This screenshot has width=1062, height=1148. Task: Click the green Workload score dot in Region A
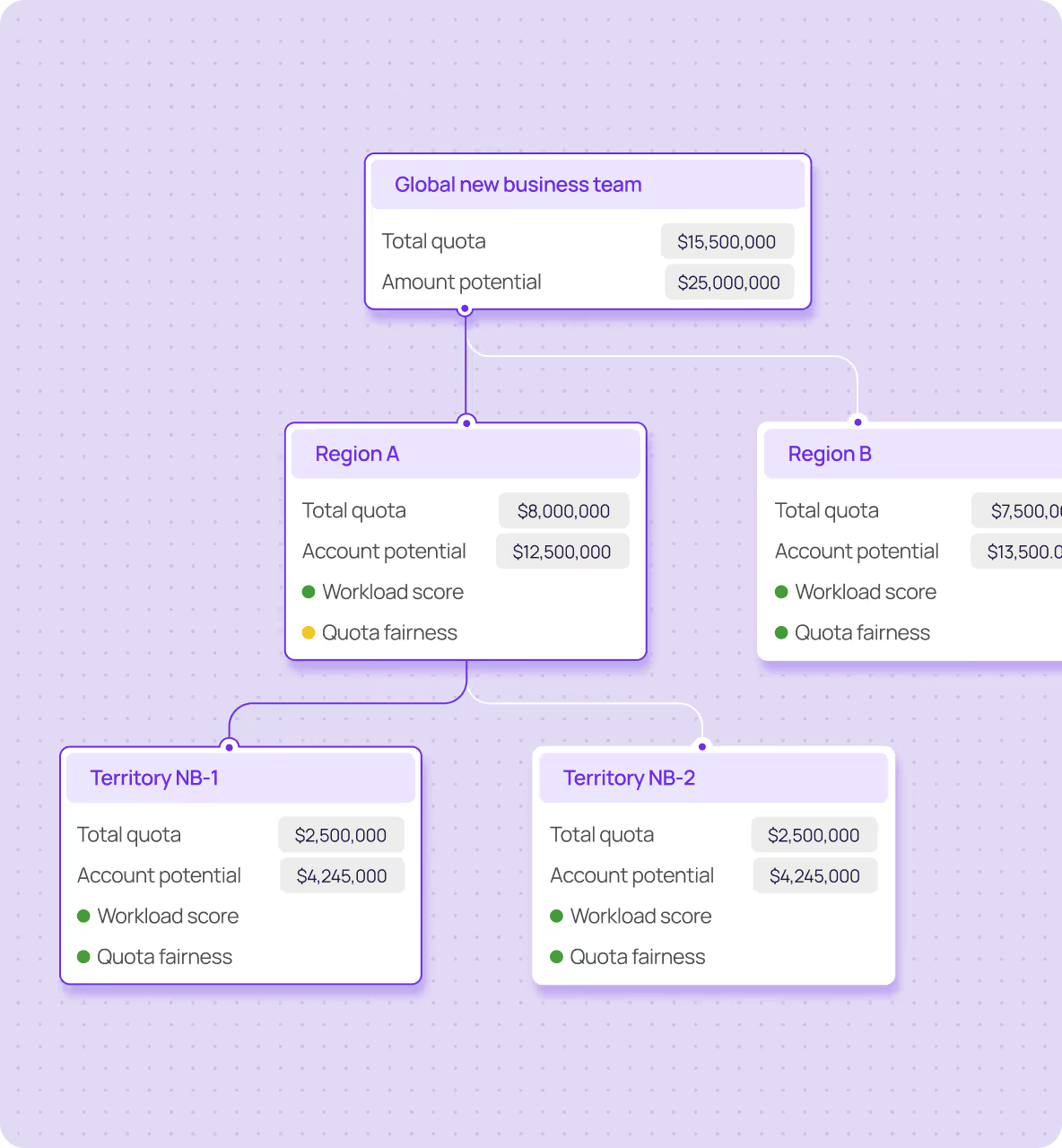309,592
